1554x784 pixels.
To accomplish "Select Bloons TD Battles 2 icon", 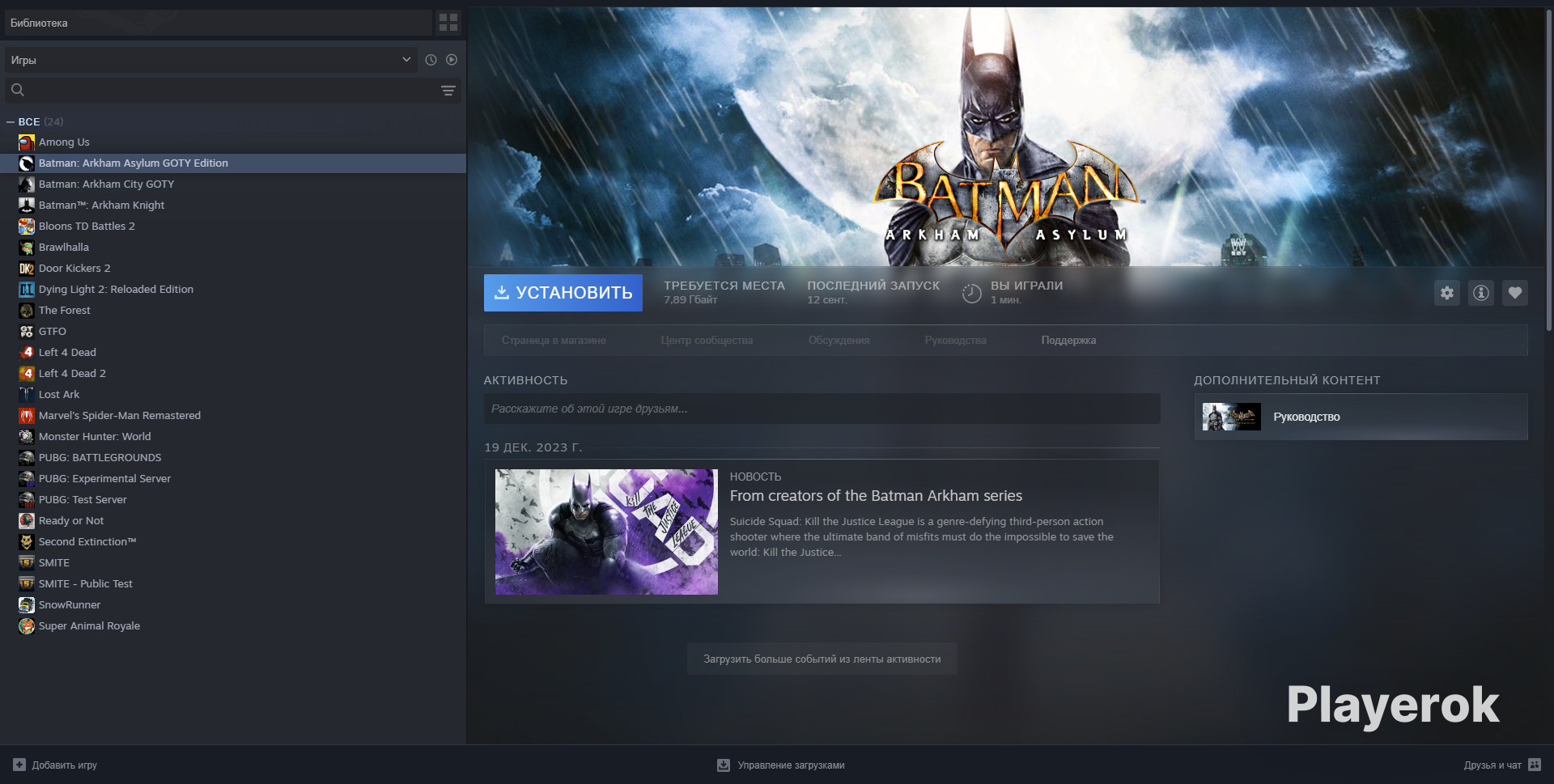I will click(27, 227).
